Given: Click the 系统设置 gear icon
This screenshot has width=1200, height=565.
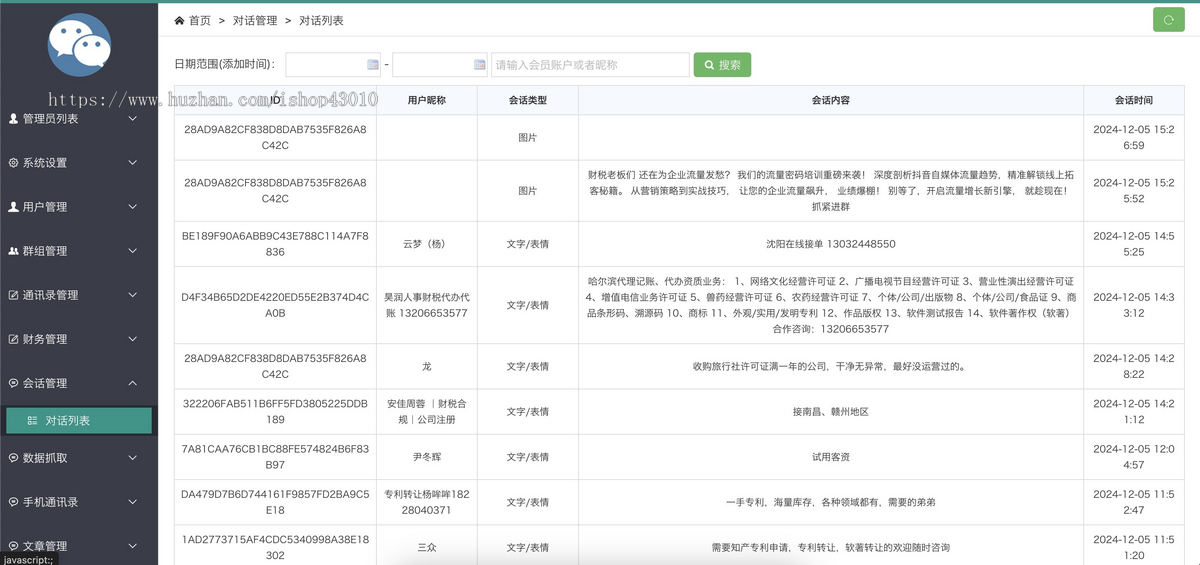Looking at the screenshot, I should pos(13,163).
